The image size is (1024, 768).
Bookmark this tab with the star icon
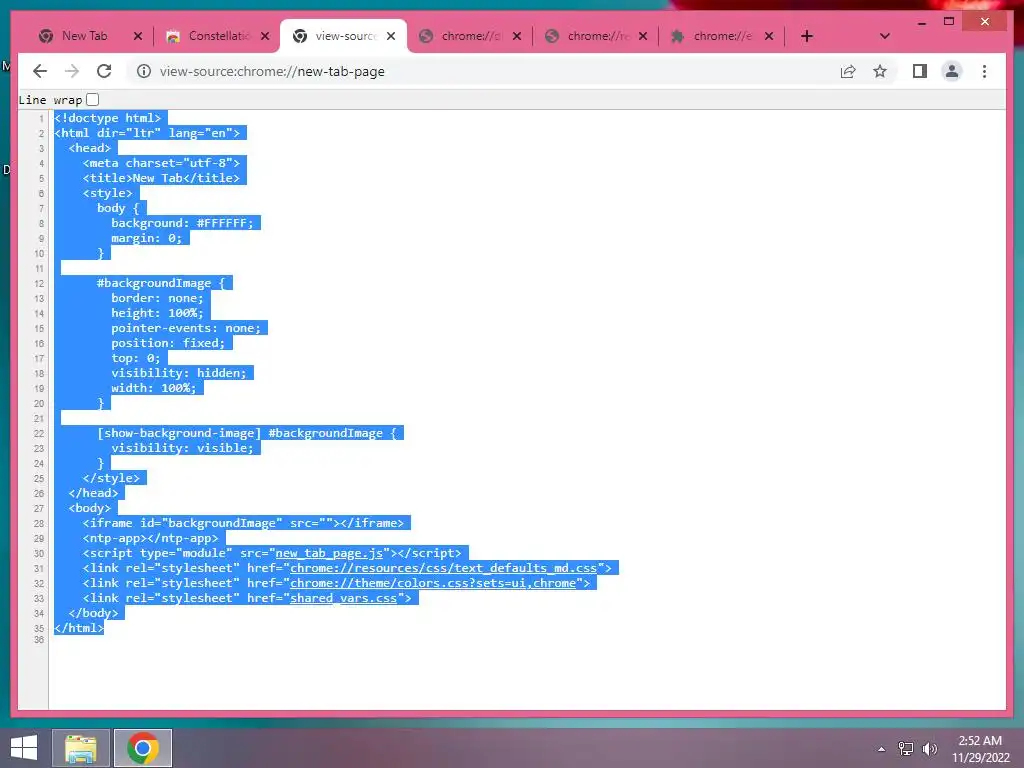(880, 71)
